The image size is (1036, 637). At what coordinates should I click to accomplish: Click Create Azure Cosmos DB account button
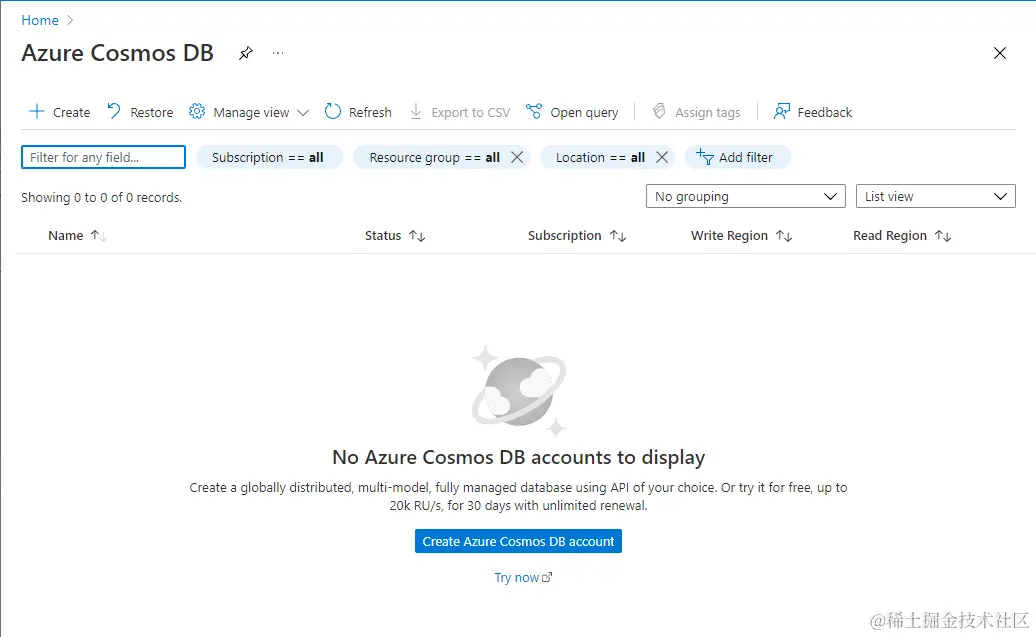[517, 541]
